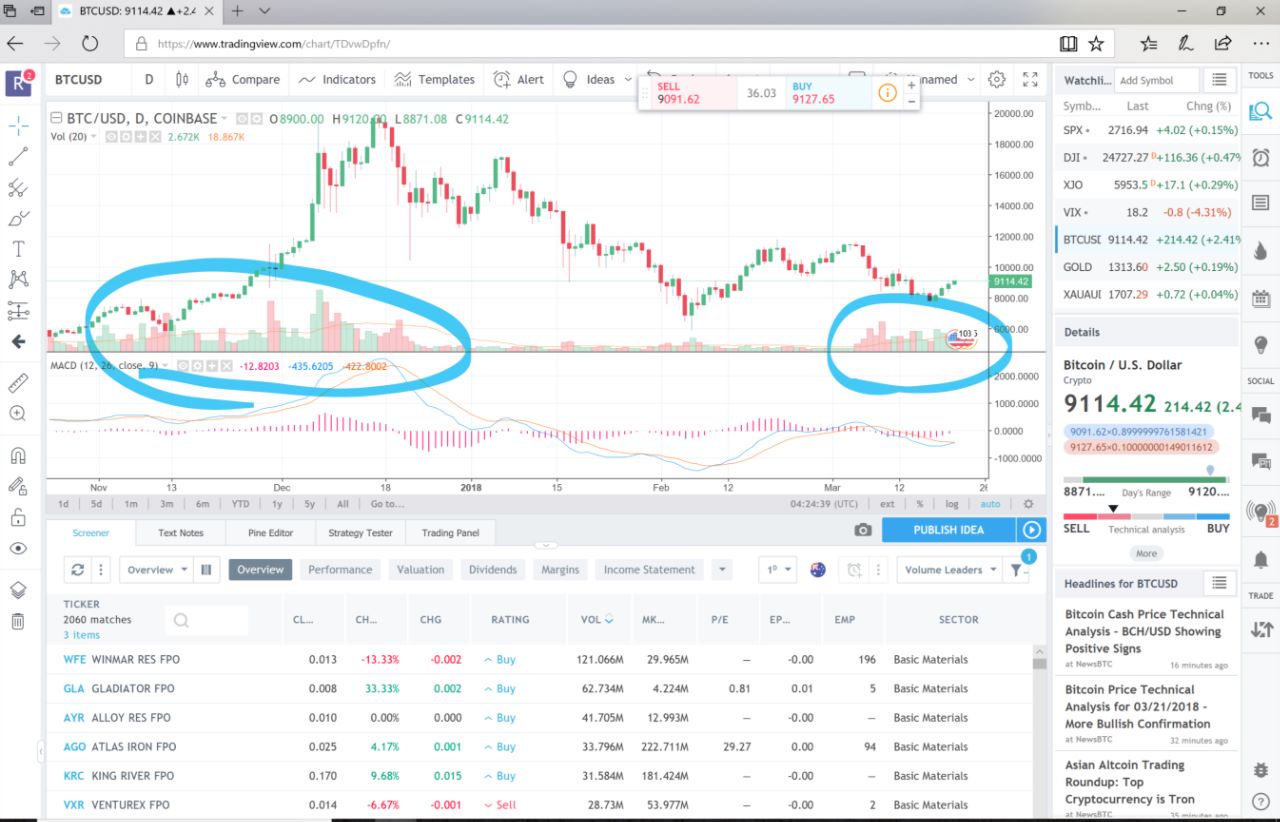Toggle lock all drawing tools
Viewport: 1280px width, 822px height.
18,518
